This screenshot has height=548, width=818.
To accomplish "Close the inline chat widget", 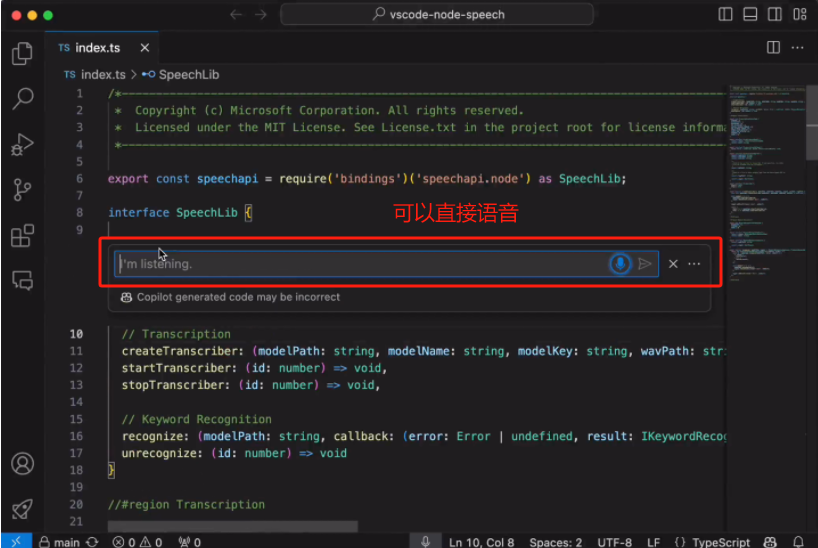I will pyautogui.click(x=673, y=264).
